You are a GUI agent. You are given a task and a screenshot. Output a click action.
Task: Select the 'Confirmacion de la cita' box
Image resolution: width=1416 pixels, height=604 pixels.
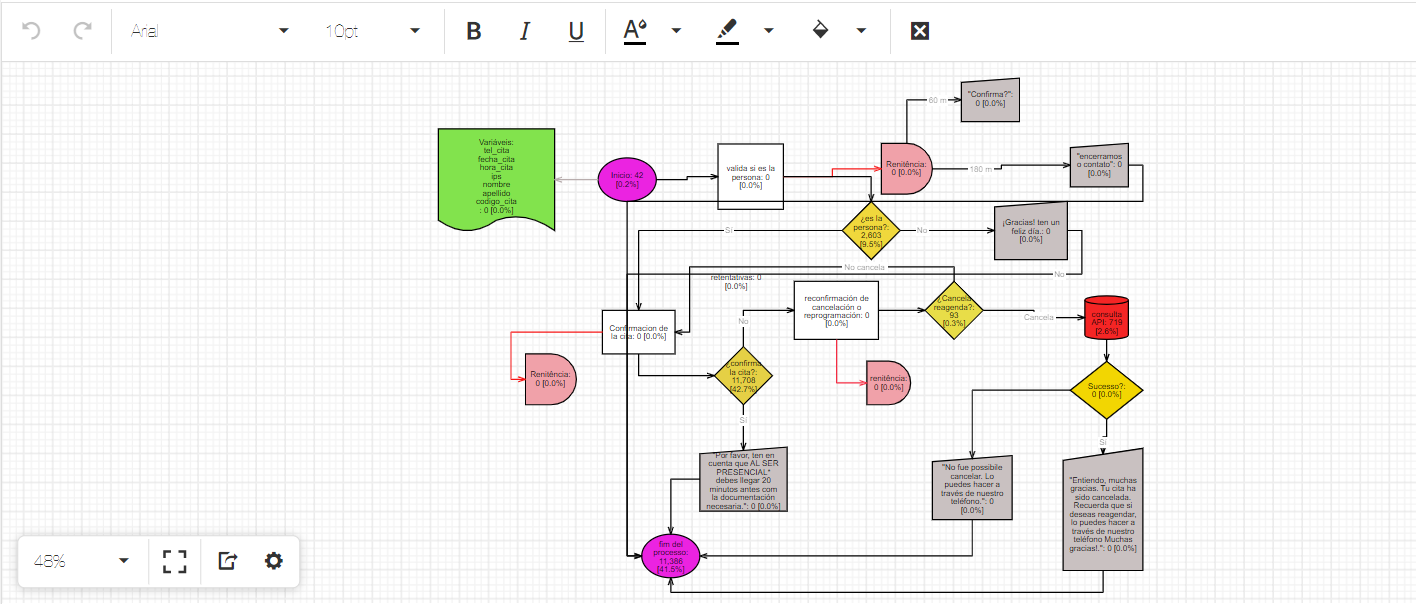[639, 332]
